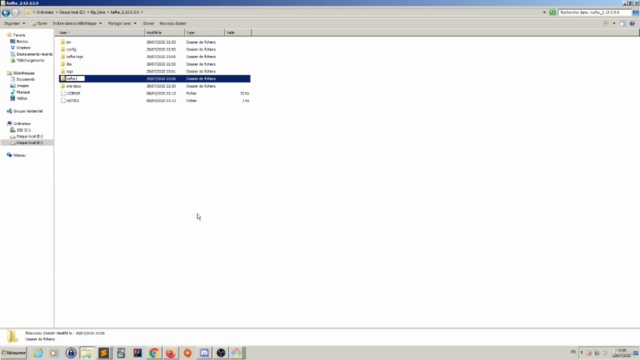Sort by the Modifié le column header
The height and width of the screenshot is (360, 640).
(164, 33)
